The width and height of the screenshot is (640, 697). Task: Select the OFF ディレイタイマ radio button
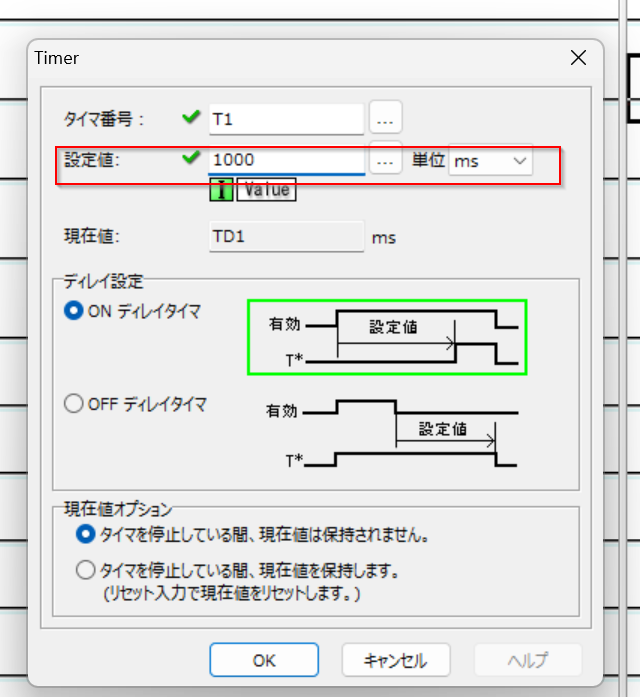(x=74, y=404)
